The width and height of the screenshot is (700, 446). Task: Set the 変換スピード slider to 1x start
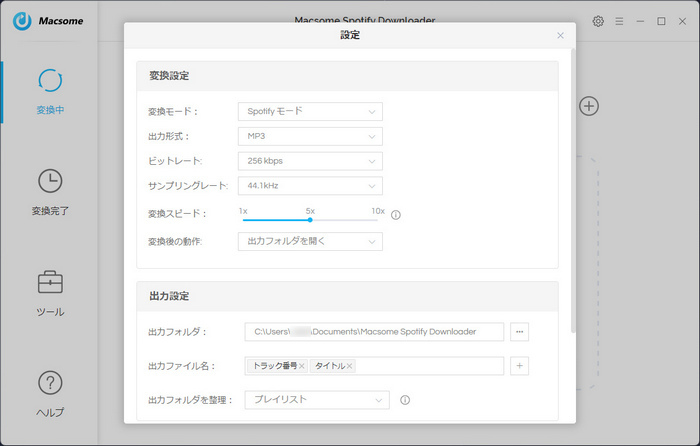point(243,220)
